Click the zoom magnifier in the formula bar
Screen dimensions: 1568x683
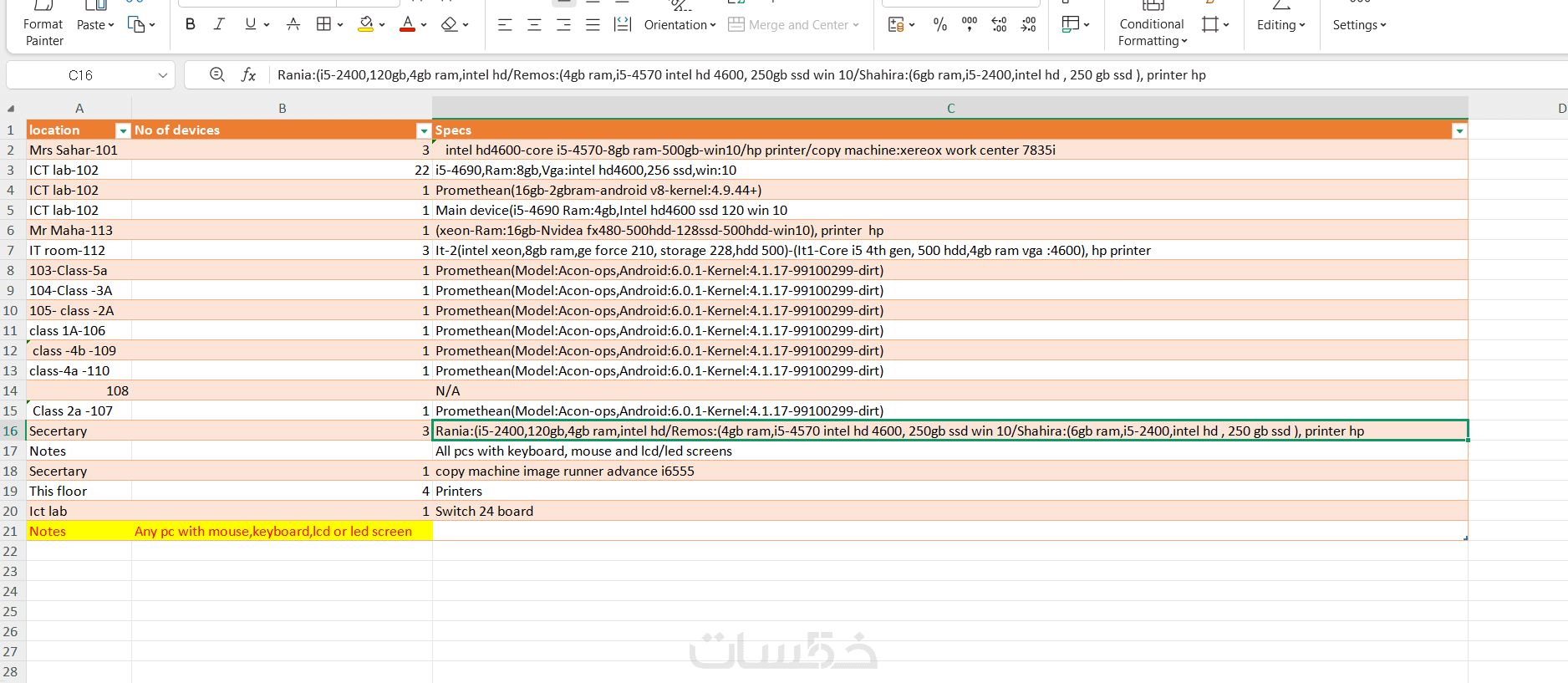(217, 74)
